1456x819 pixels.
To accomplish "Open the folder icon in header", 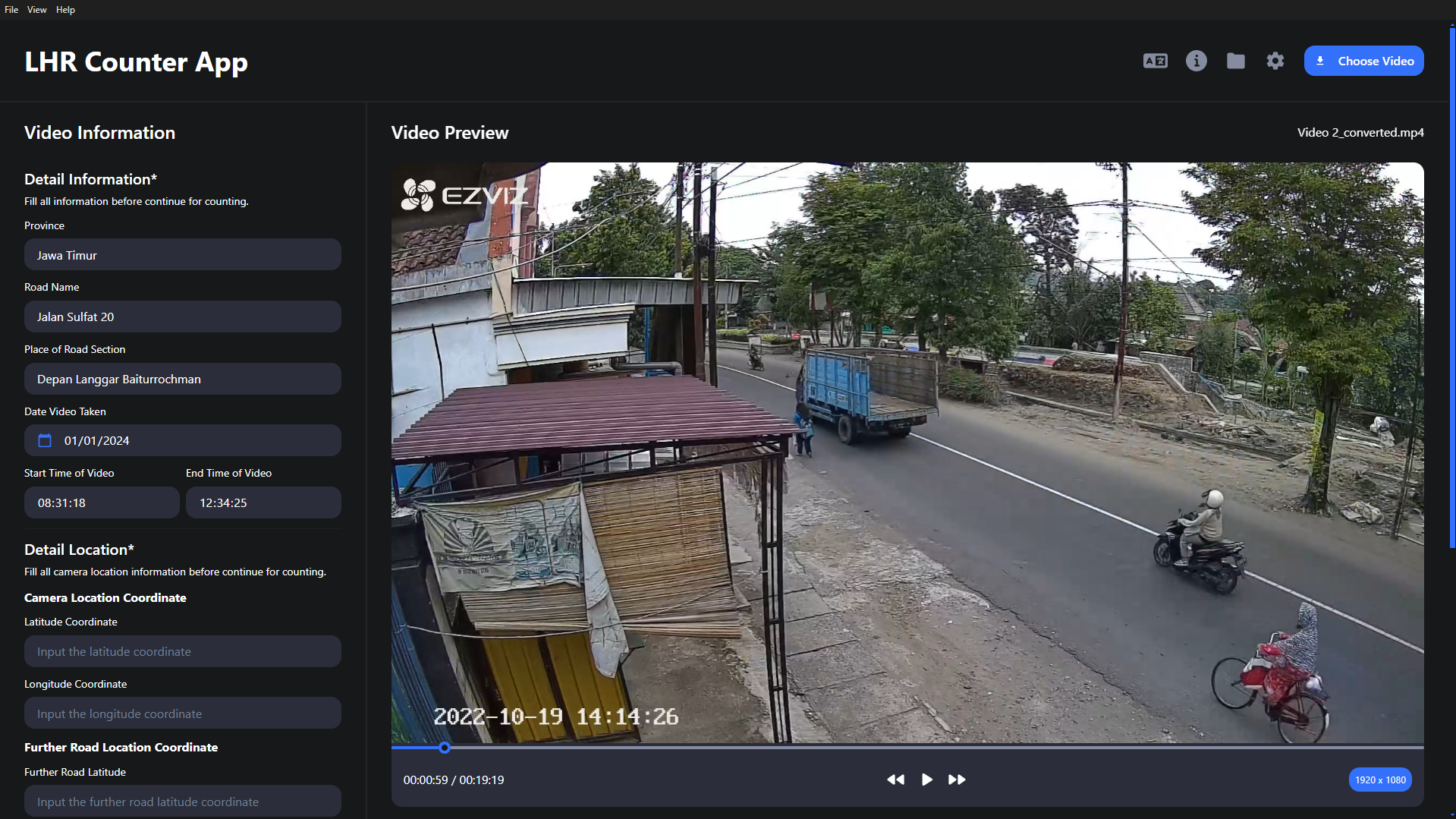I will tap(1235, 61).
